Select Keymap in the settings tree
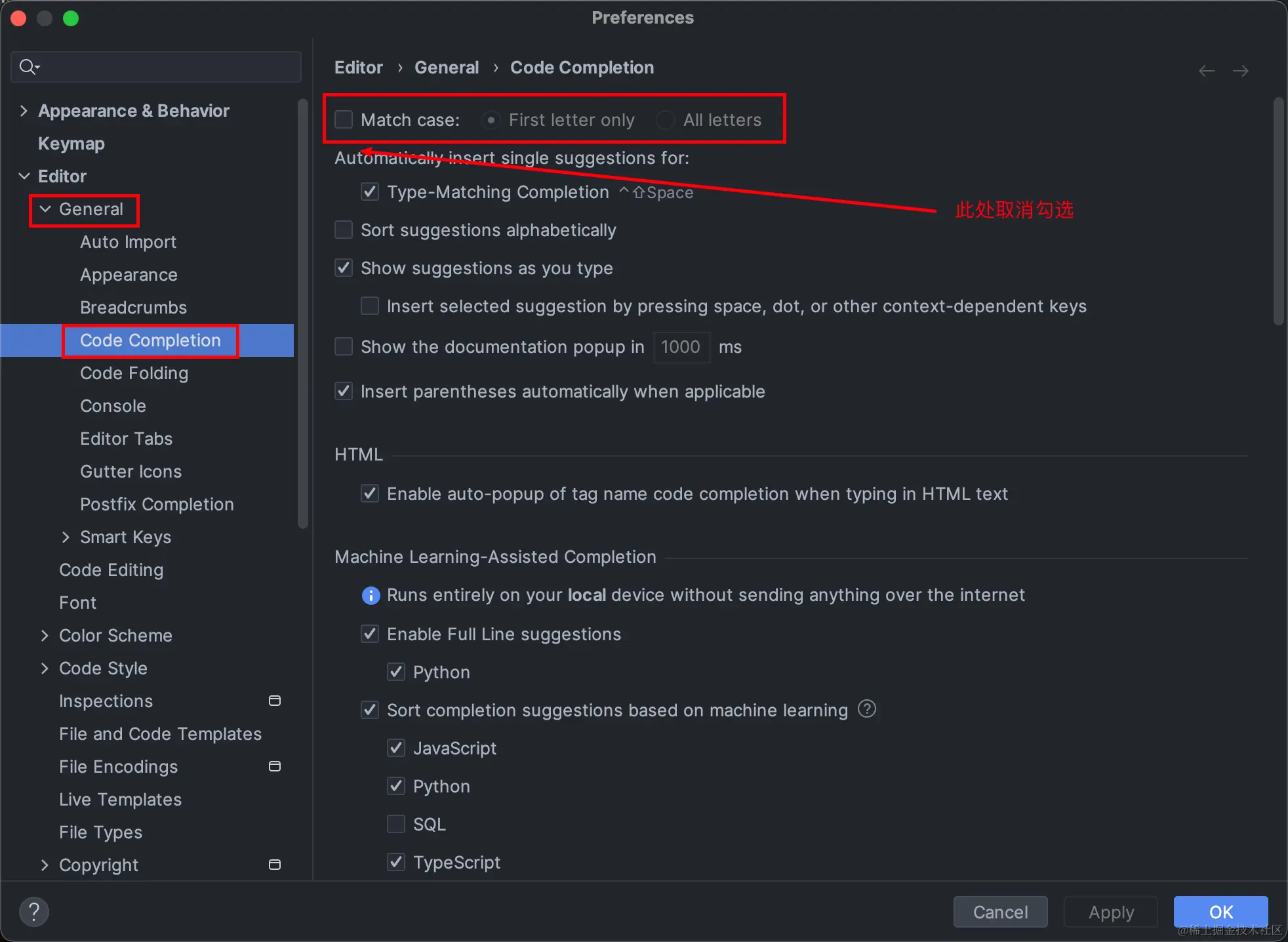 pos(71,143)
